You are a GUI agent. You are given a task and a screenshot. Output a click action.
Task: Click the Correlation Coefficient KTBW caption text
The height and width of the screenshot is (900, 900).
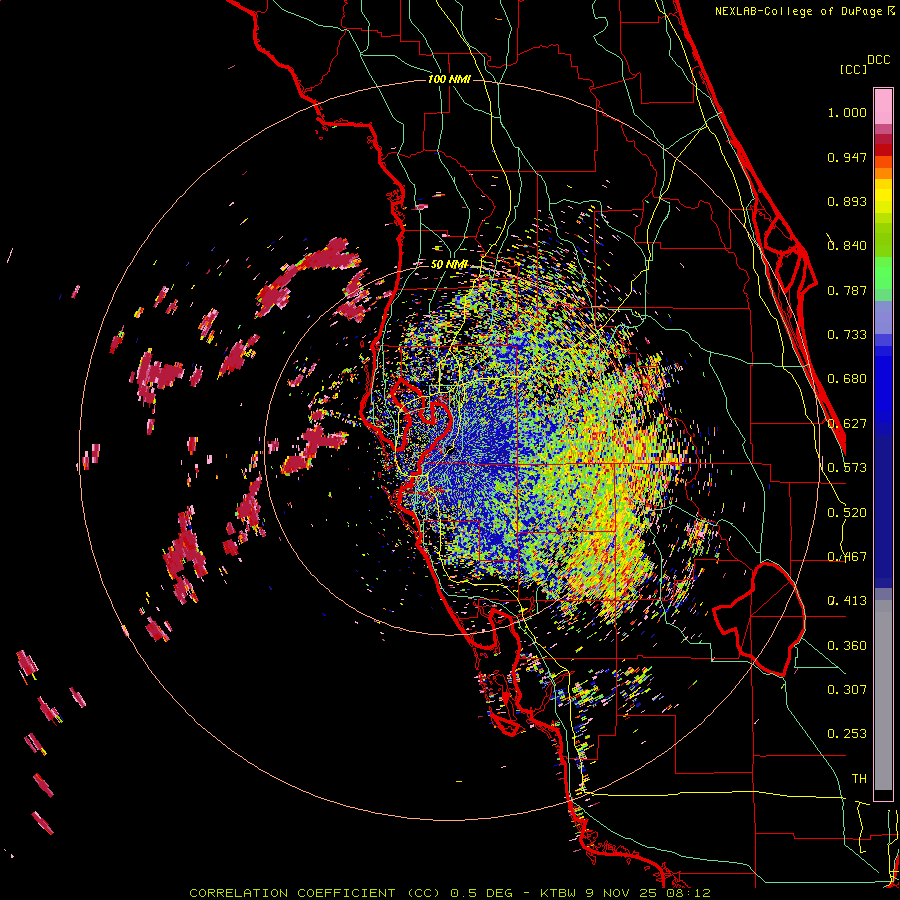(450, 893)
